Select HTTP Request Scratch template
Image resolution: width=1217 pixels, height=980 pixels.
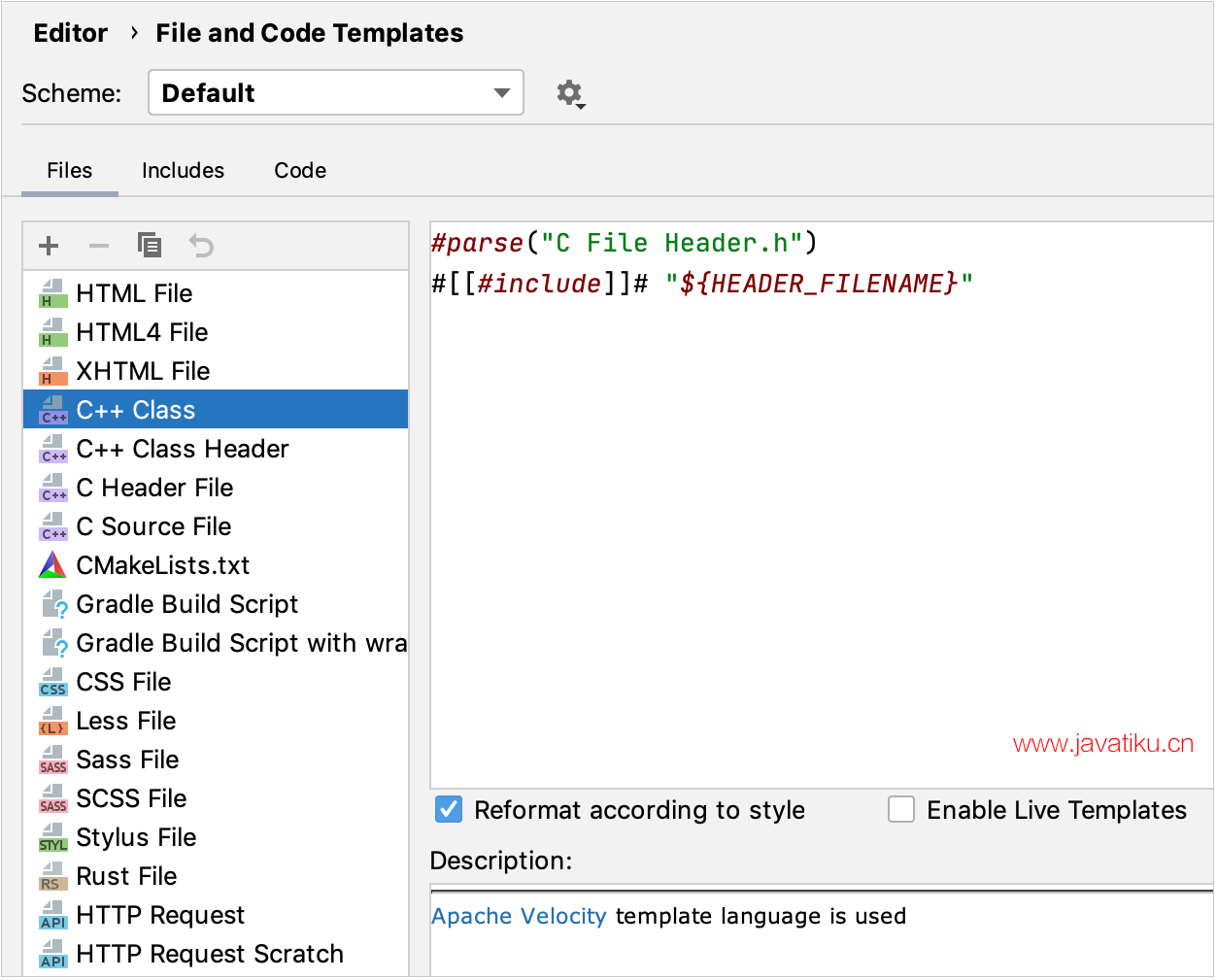click(210, 954)
